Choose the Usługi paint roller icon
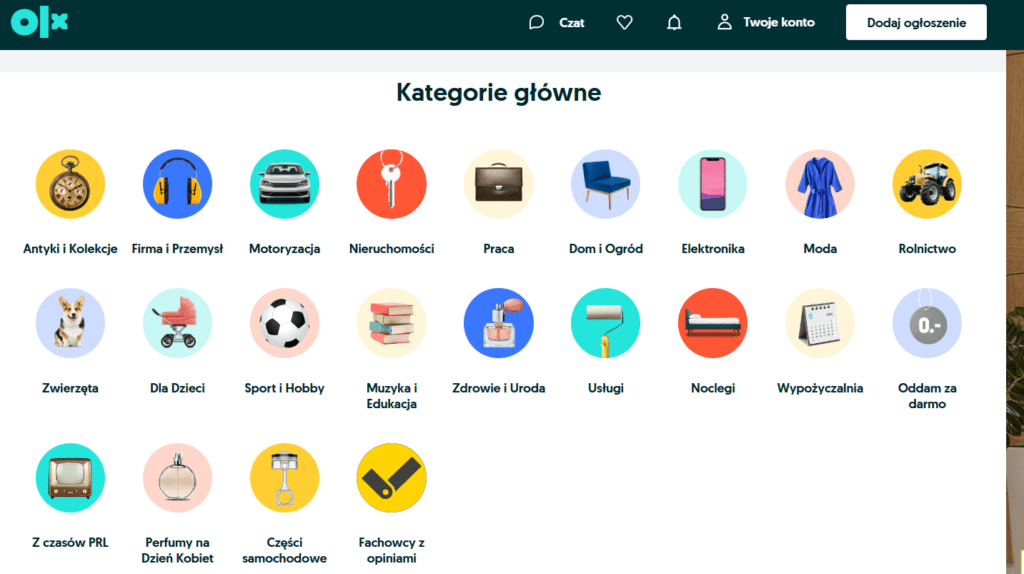1024x574 pixels. pyautogui.click(x=605, y=323)
